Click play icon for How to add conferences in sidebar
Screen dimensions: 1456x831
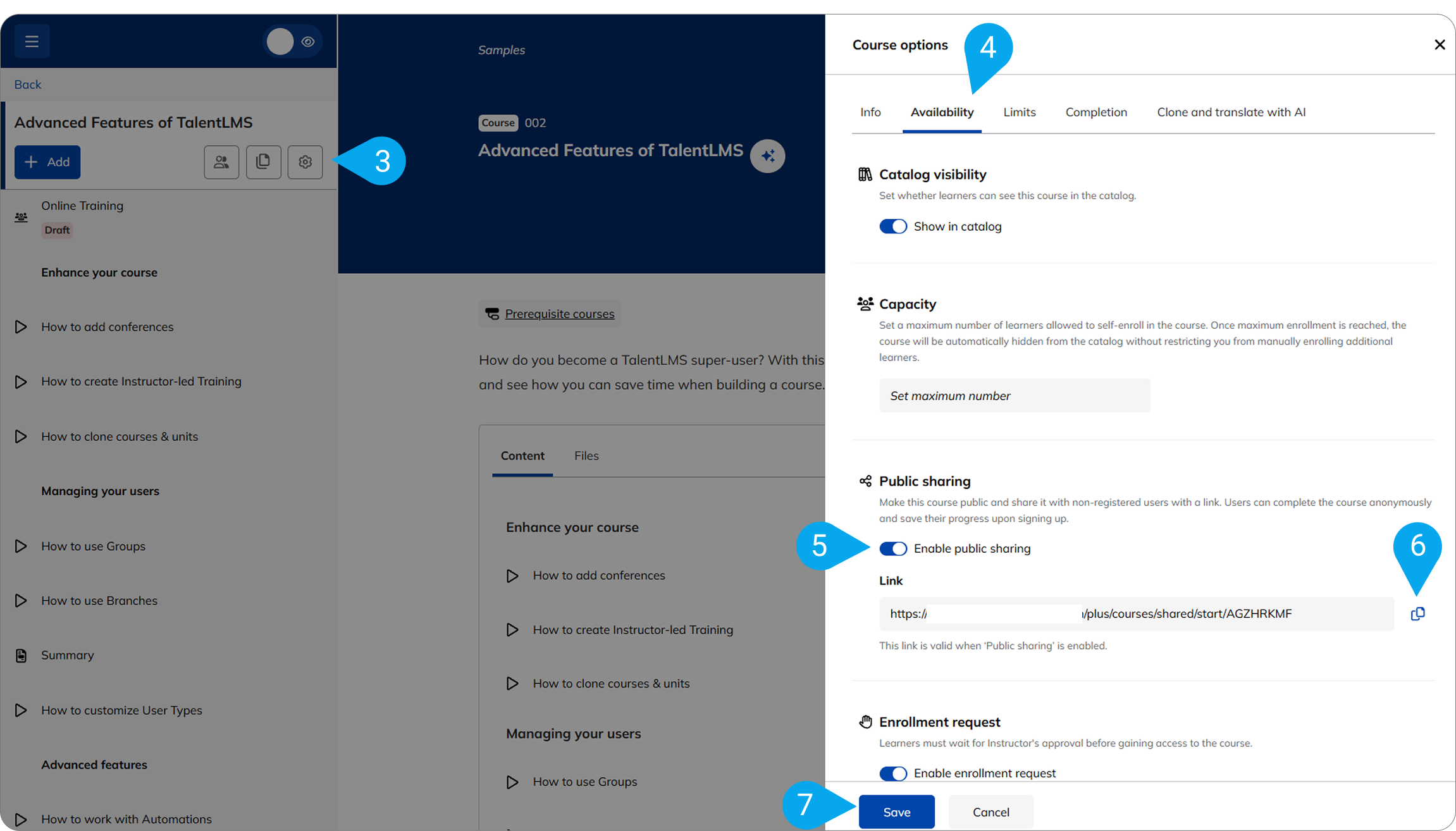pos(21,327)
